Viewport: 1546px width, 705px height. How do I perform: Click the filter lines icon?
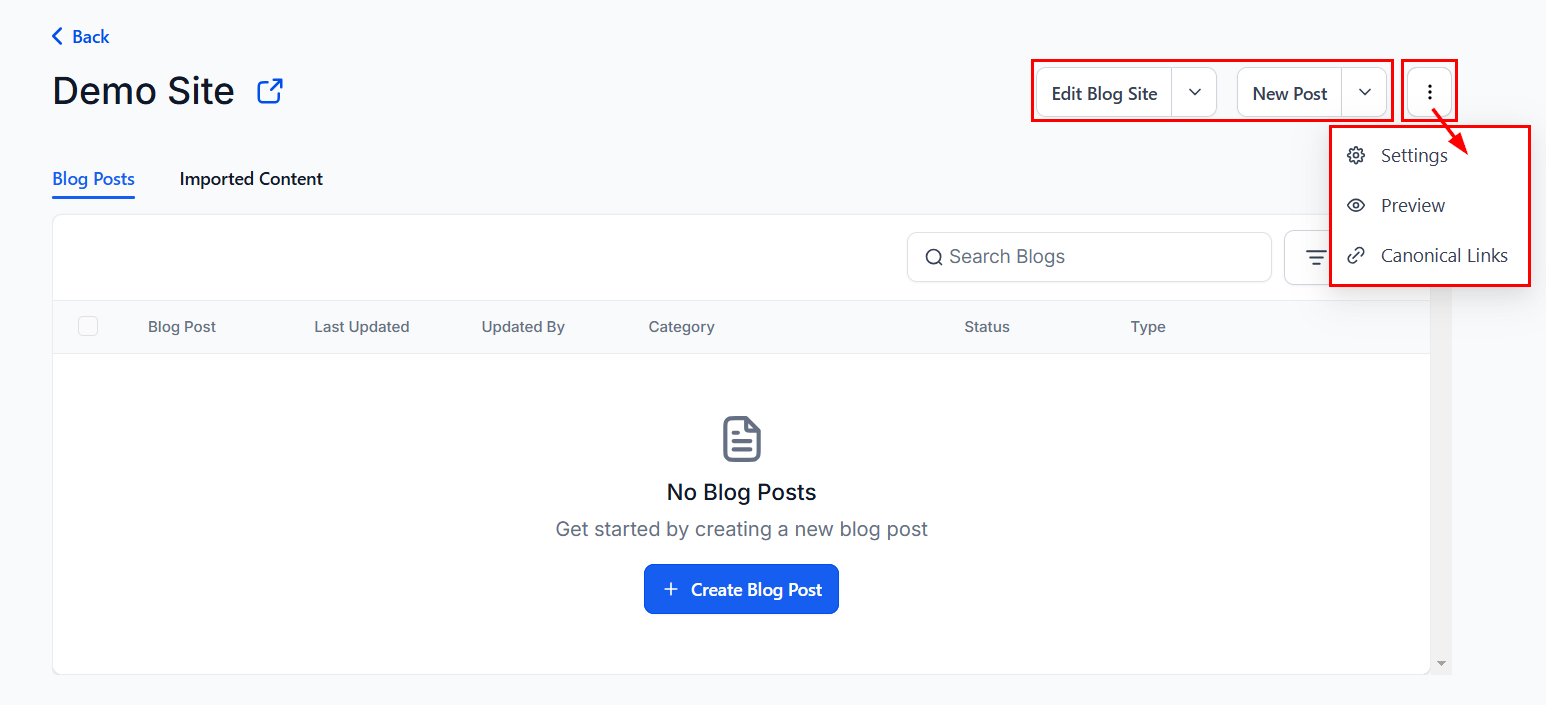click(x=1316, y=258)
